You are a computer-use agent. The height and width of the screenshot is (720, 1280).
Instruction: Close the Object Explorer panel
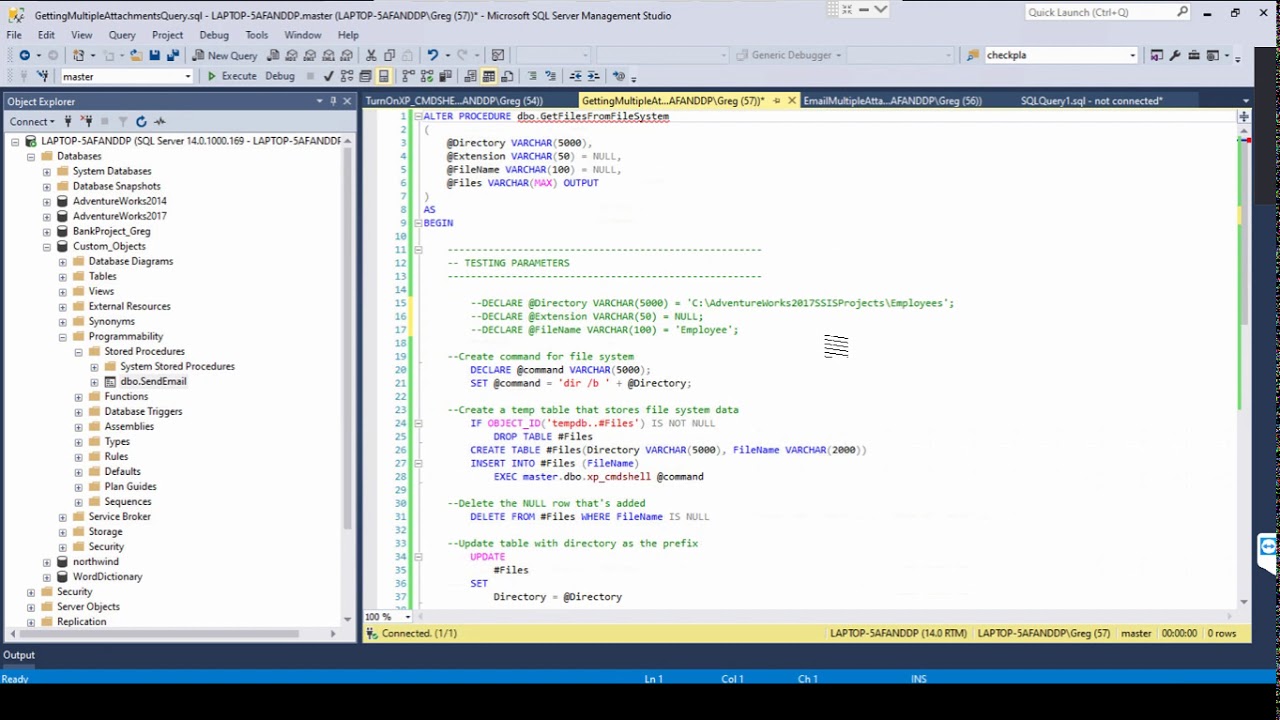[347, 101]
